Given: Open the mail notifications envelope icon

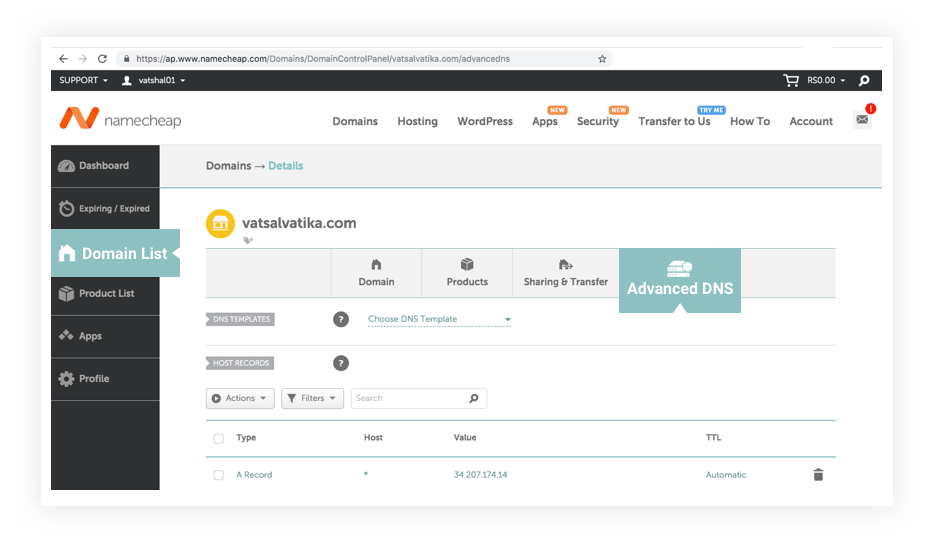Looking at the screenshot, I should click(862, 120).
